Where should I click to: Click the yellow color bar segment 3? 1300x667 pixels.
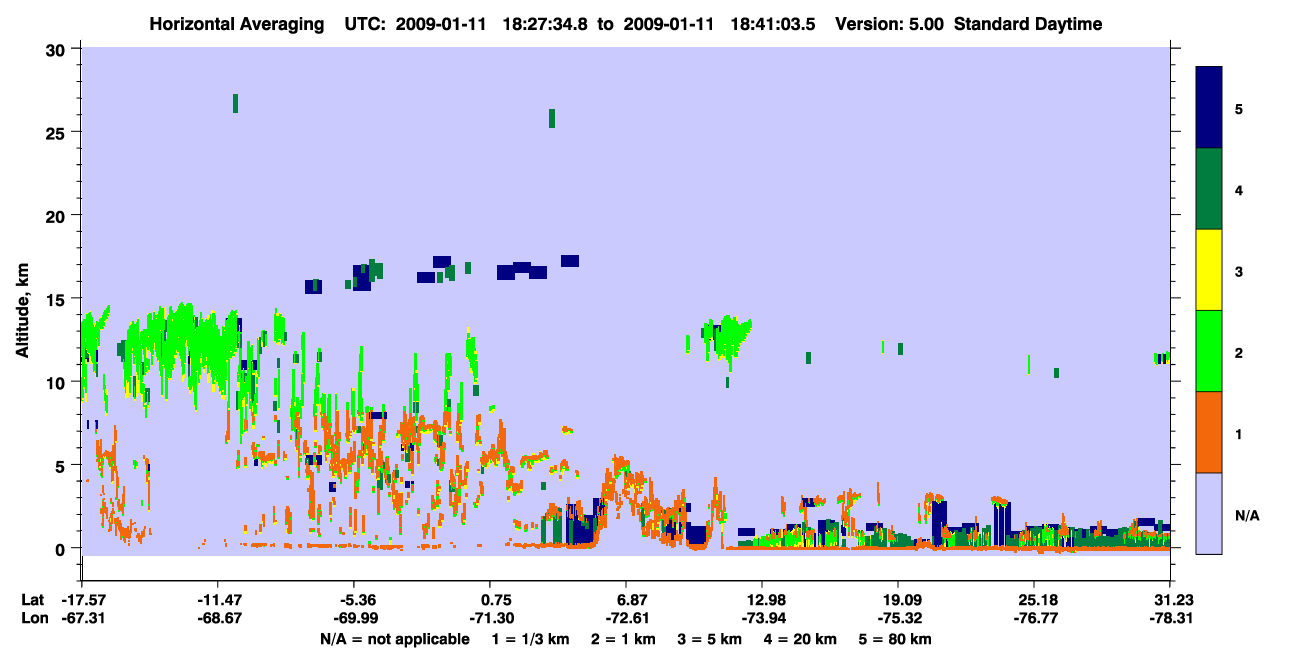pyautogui.click(x=1209, y=270)
